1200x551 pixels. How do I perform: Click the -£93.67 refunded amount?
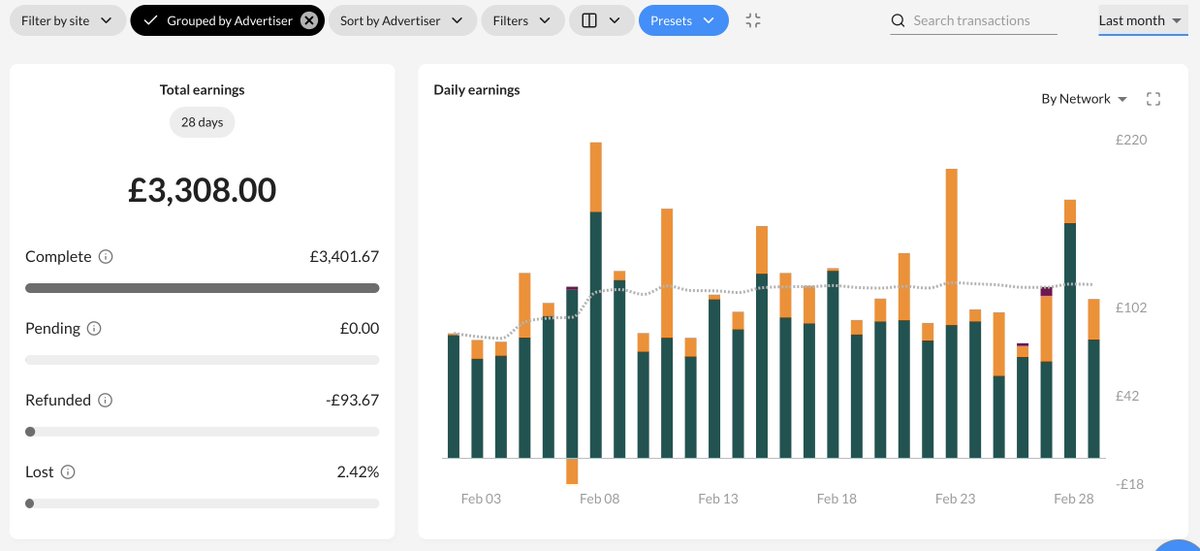[352, 401]
